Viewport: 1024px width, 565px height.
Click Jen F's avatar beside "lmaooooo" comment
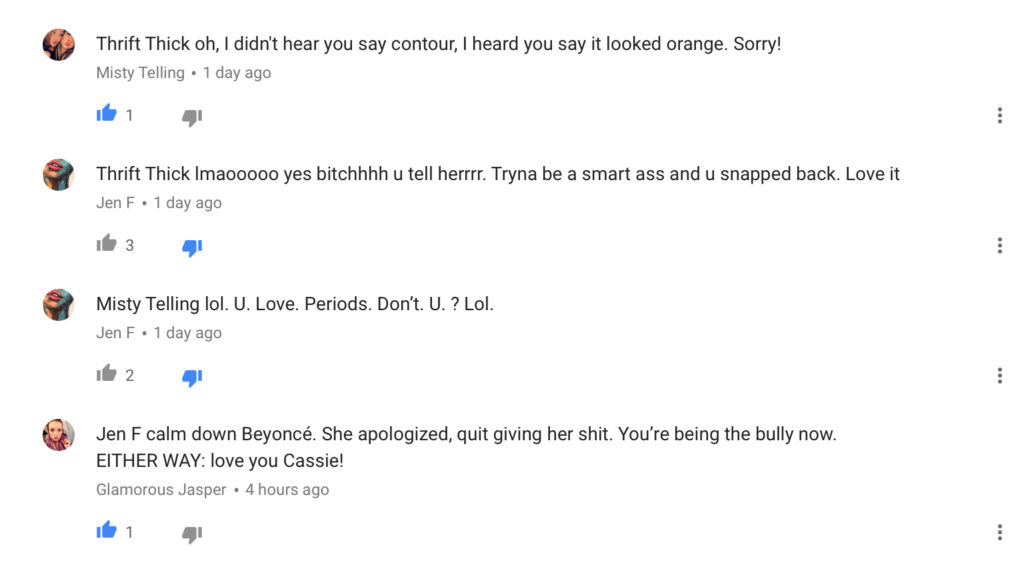(x=59, y=174)
